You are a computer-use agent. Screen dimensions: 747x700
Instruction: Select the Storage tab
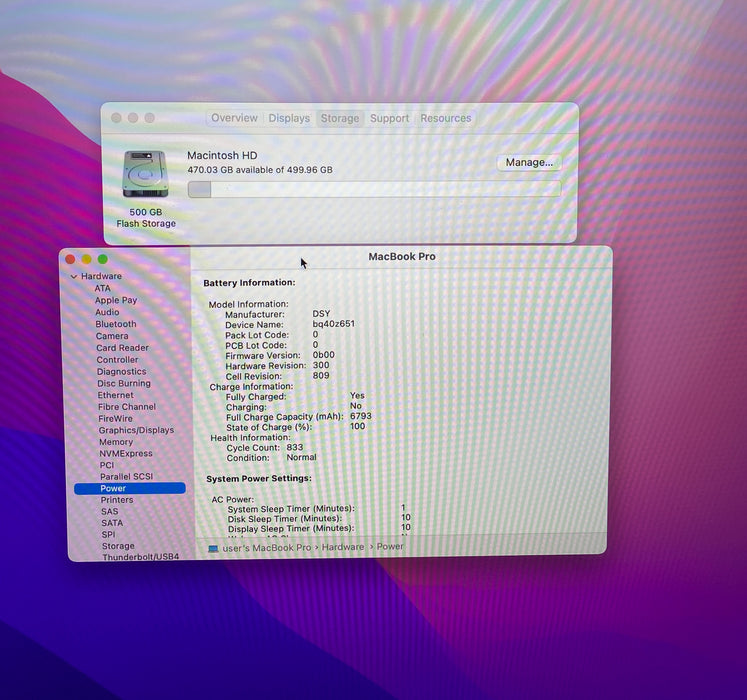tap(340, 118)
